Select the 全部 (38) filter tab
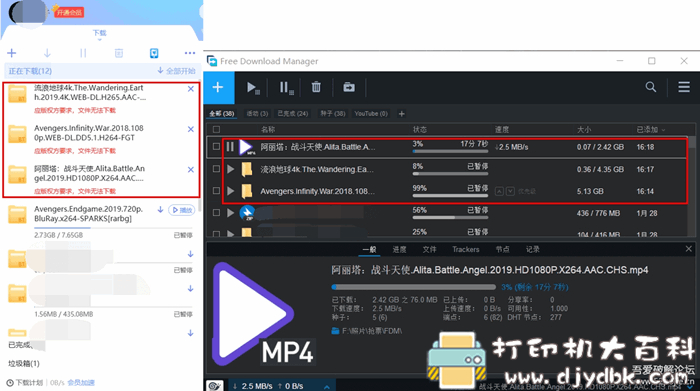The width and height of the screenshot is (700, 391). click(222, 114)
